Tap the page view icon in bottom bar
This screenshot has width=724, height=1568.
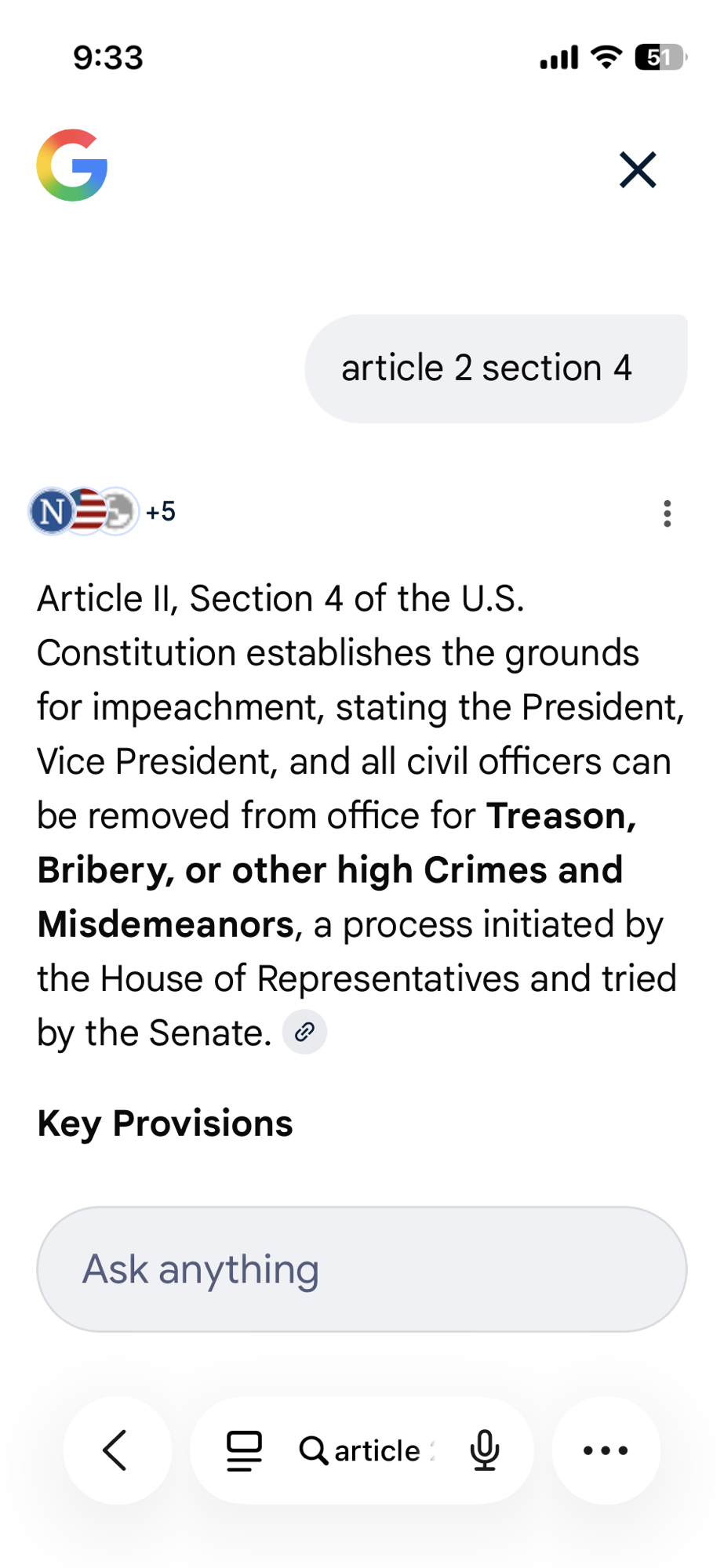[244, 1450]
